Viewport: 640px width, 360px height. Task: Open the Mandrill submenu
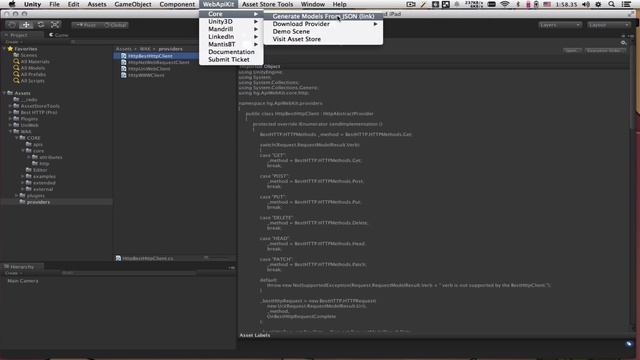click(231, 29)
